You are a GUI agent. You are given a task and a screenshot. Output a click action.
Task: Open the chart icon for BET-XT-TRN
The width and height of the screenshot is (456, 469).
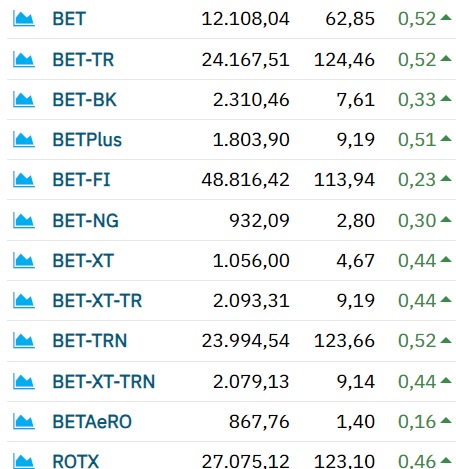pos(24,382)
